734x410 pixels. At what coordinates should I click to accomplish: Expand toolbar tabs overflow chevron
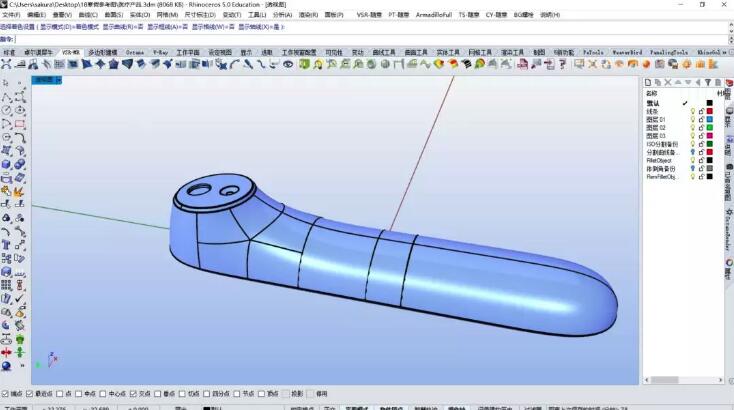pos(725,52)
